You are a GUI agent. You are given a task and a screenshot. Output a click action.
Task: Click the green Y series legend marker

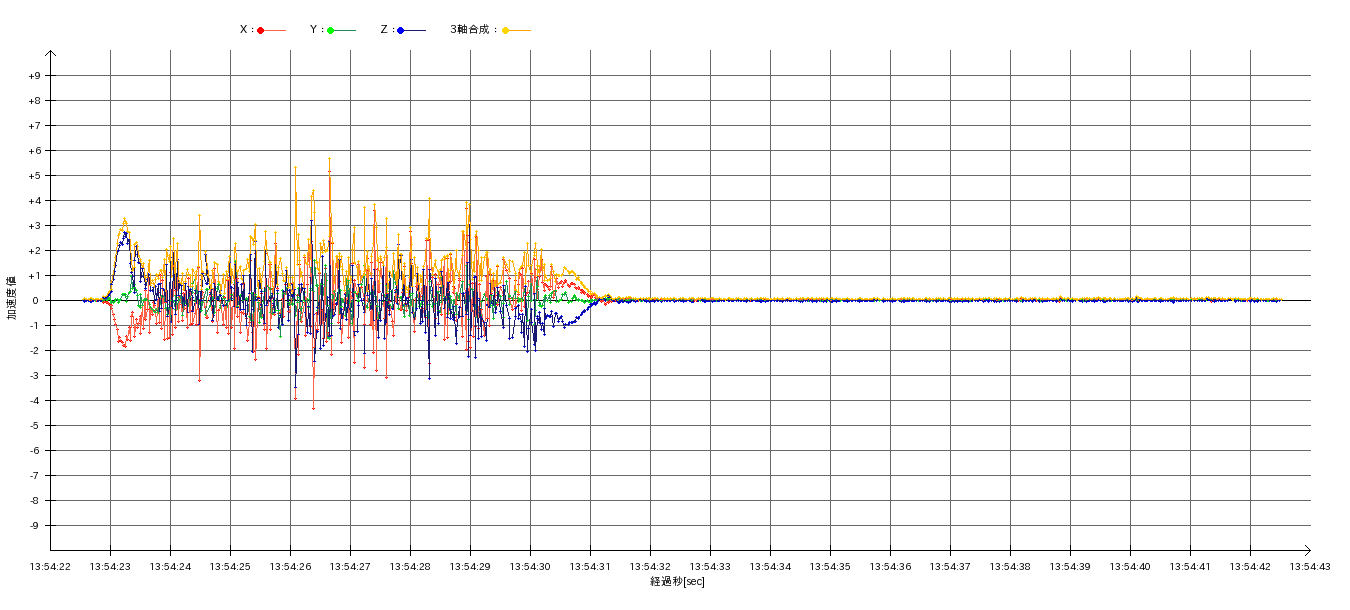point(331,30)
